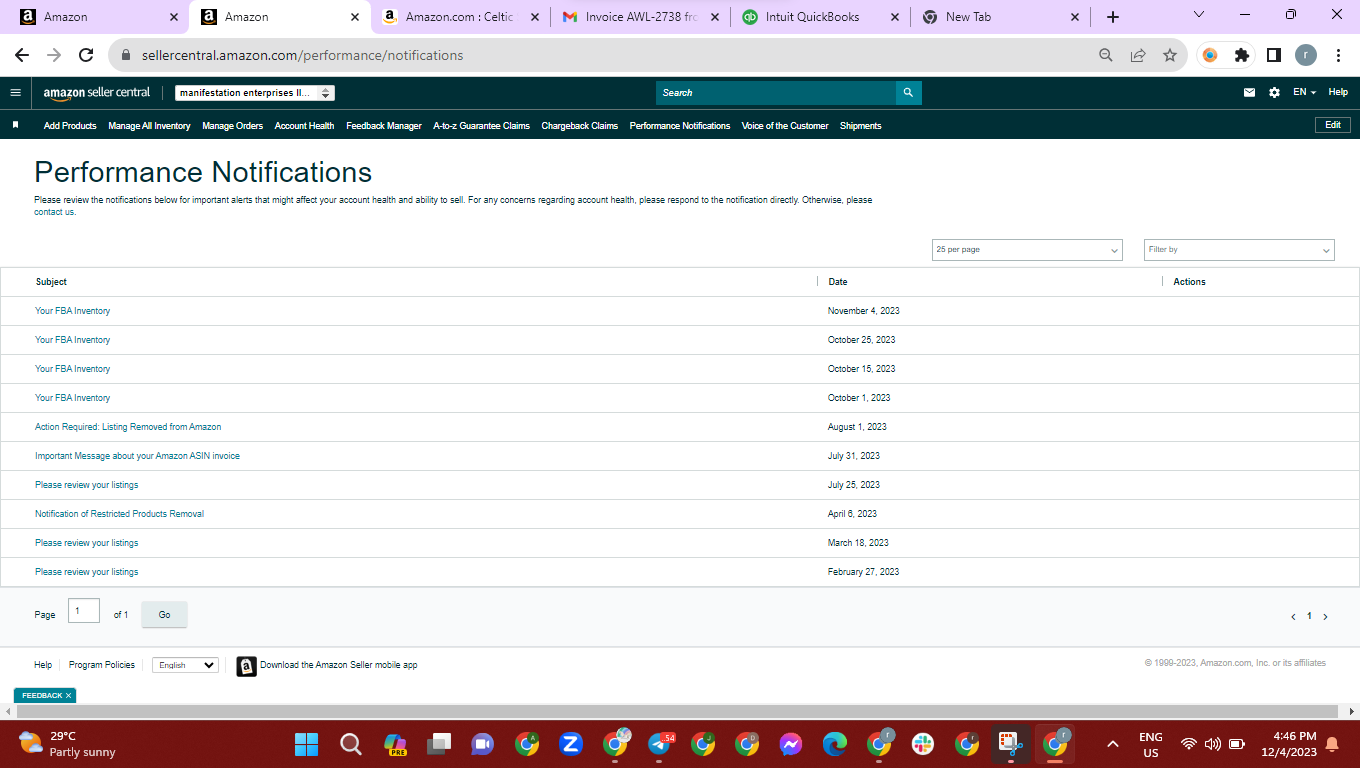Expand the Filter by dropdown
This screenshot has height=768, width=1360.
pos(1239,250)
